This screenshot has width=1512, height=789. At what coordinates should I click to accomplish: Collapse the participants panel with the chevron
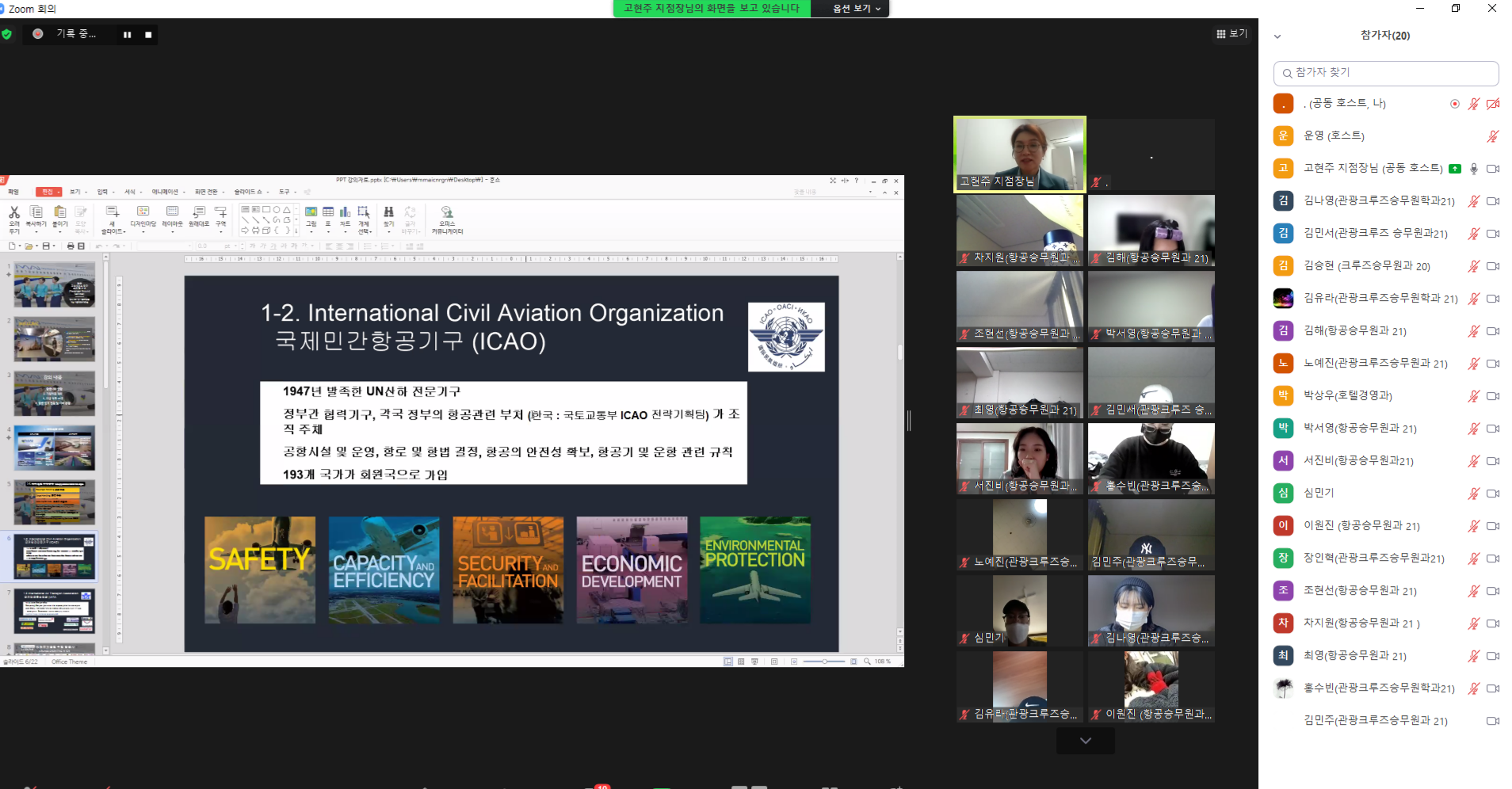tap(1277, 36)
